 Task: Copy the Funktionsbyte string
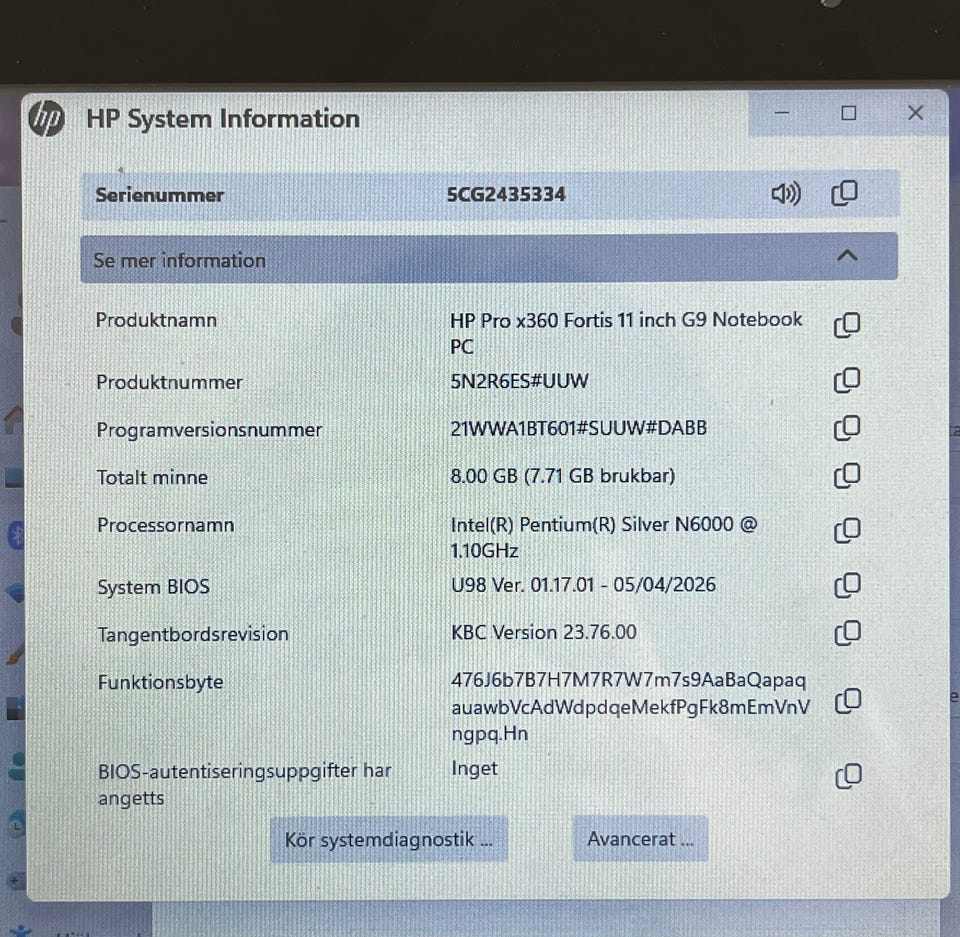tap(848, 701)
